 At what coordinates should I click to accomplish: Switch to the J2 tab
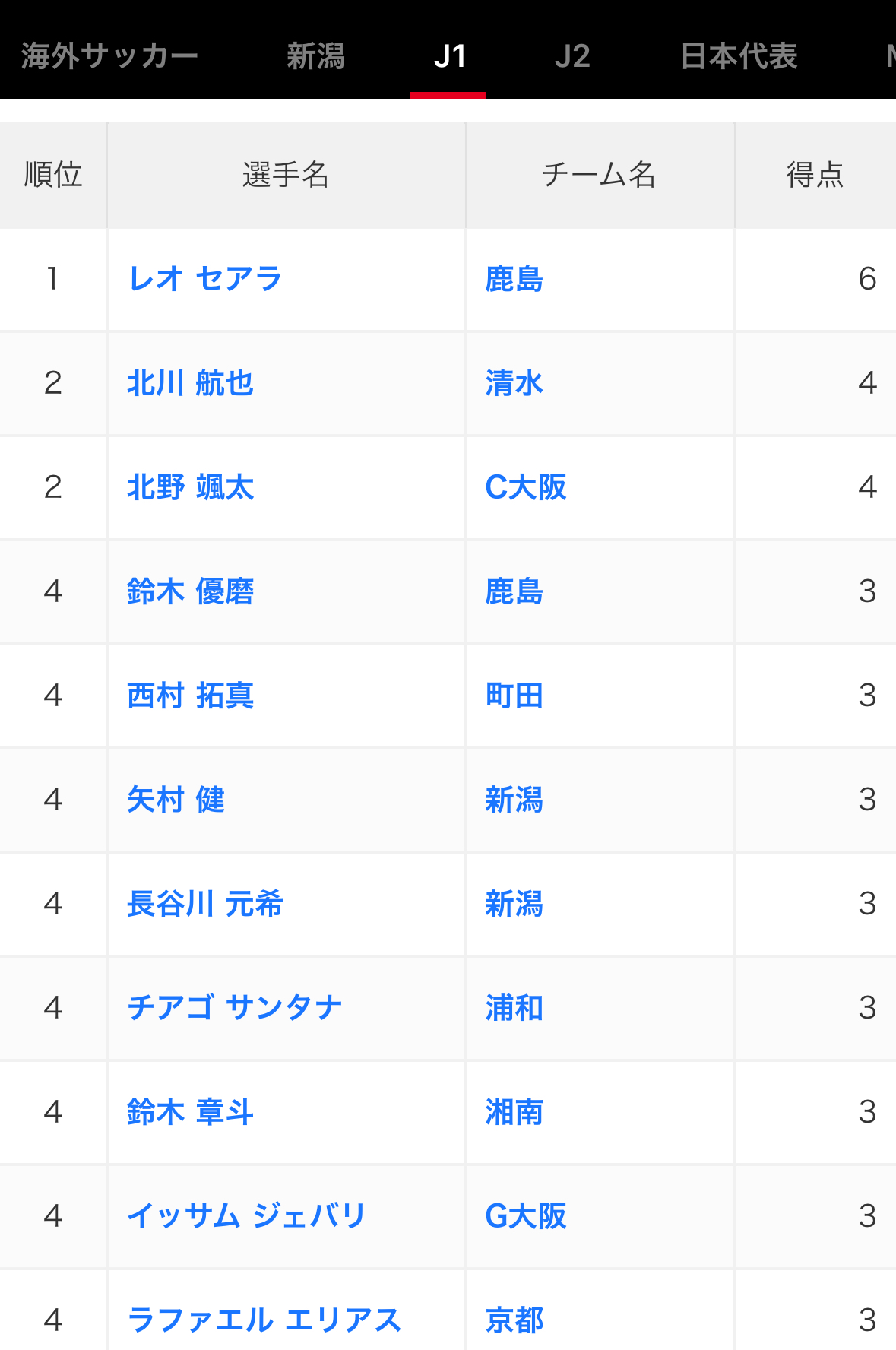[572, 56]
